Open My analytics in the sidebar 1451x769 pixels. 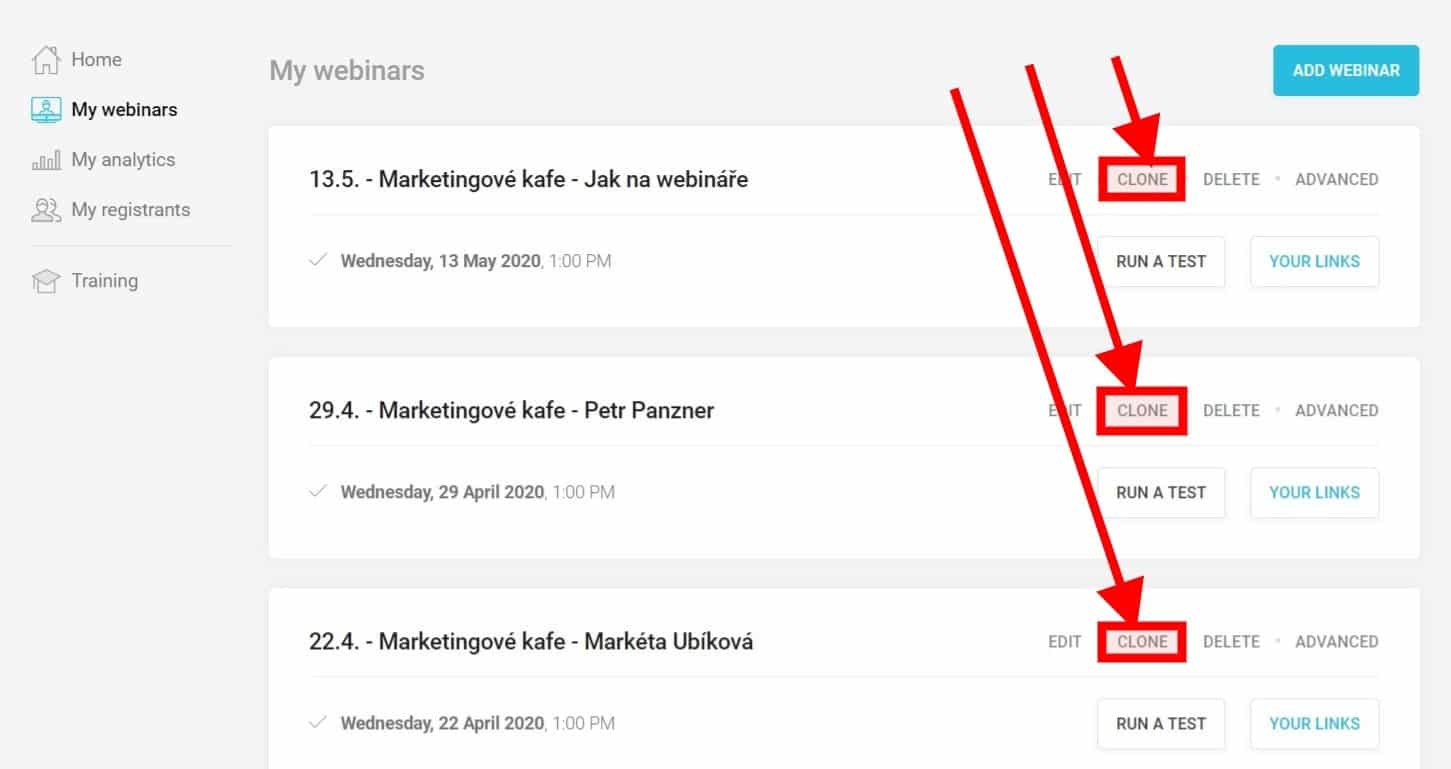click(123, 160)
